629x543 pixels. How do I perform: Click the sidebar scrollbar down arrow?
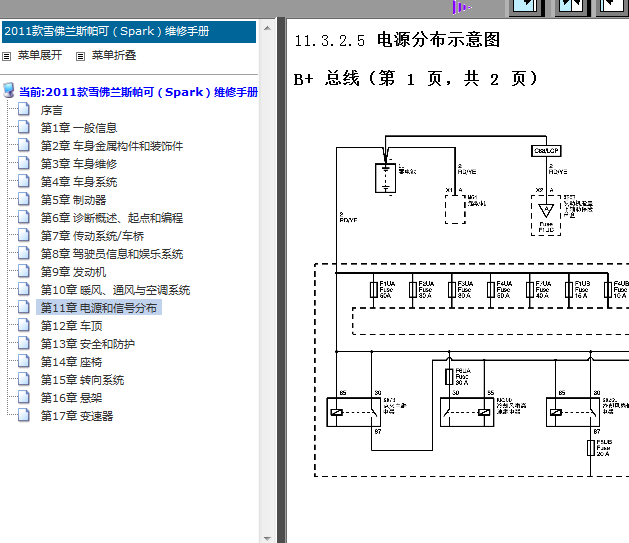click(x=267, y=538)
